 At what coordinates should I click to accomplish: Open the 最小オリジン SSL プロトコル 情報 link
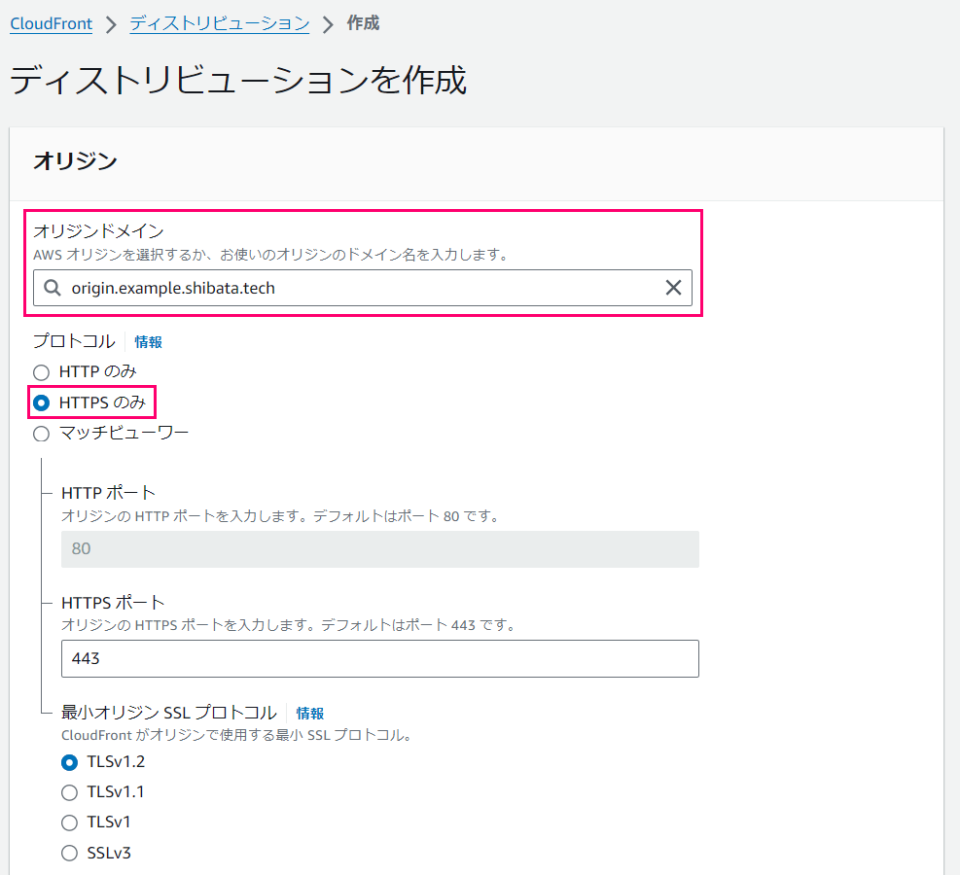[312, 712]
